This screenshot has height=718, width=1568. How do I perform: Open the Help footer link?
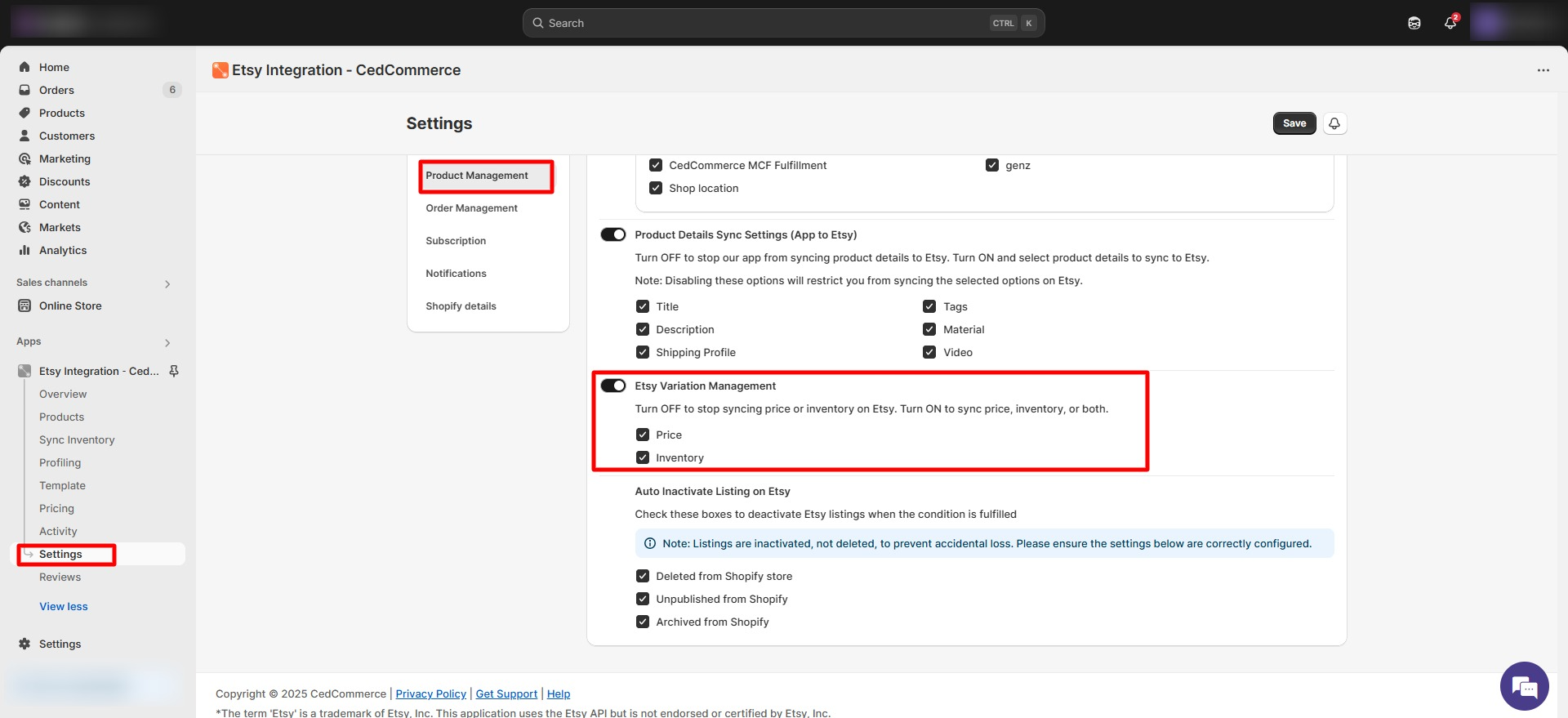(x=559, y=693)
